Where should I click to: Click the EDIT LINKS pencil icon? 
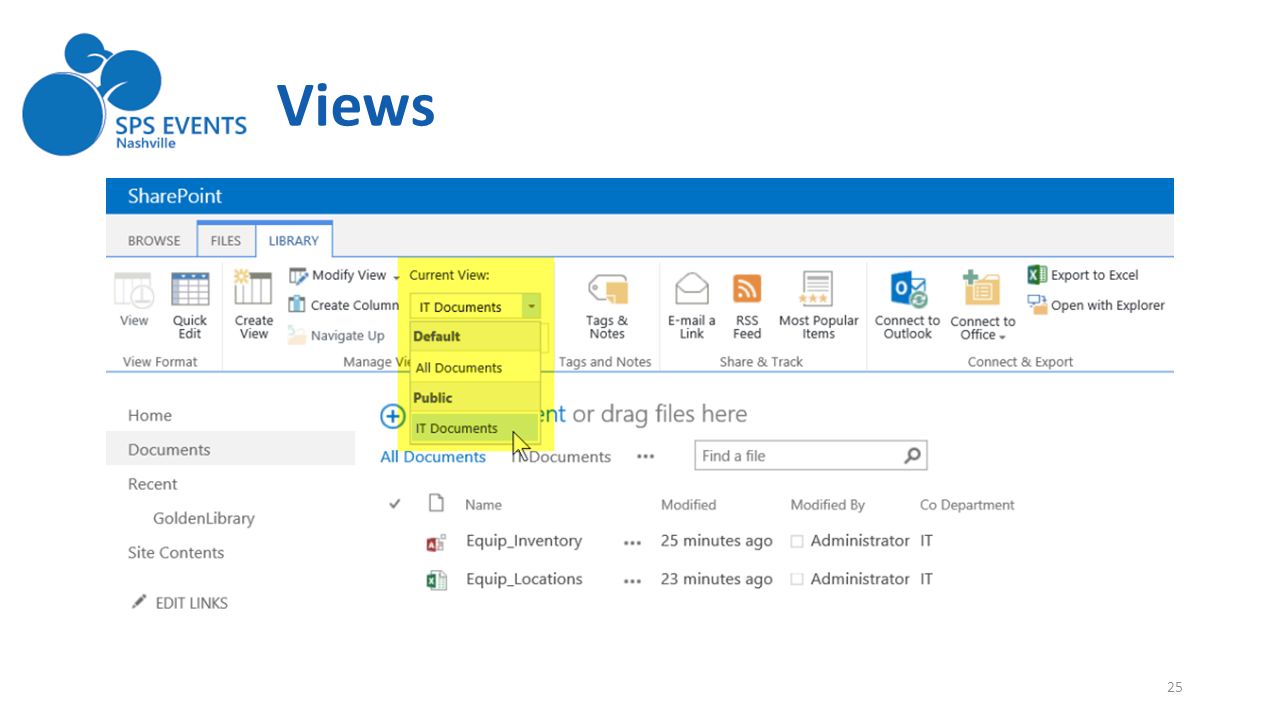point(140,602)
